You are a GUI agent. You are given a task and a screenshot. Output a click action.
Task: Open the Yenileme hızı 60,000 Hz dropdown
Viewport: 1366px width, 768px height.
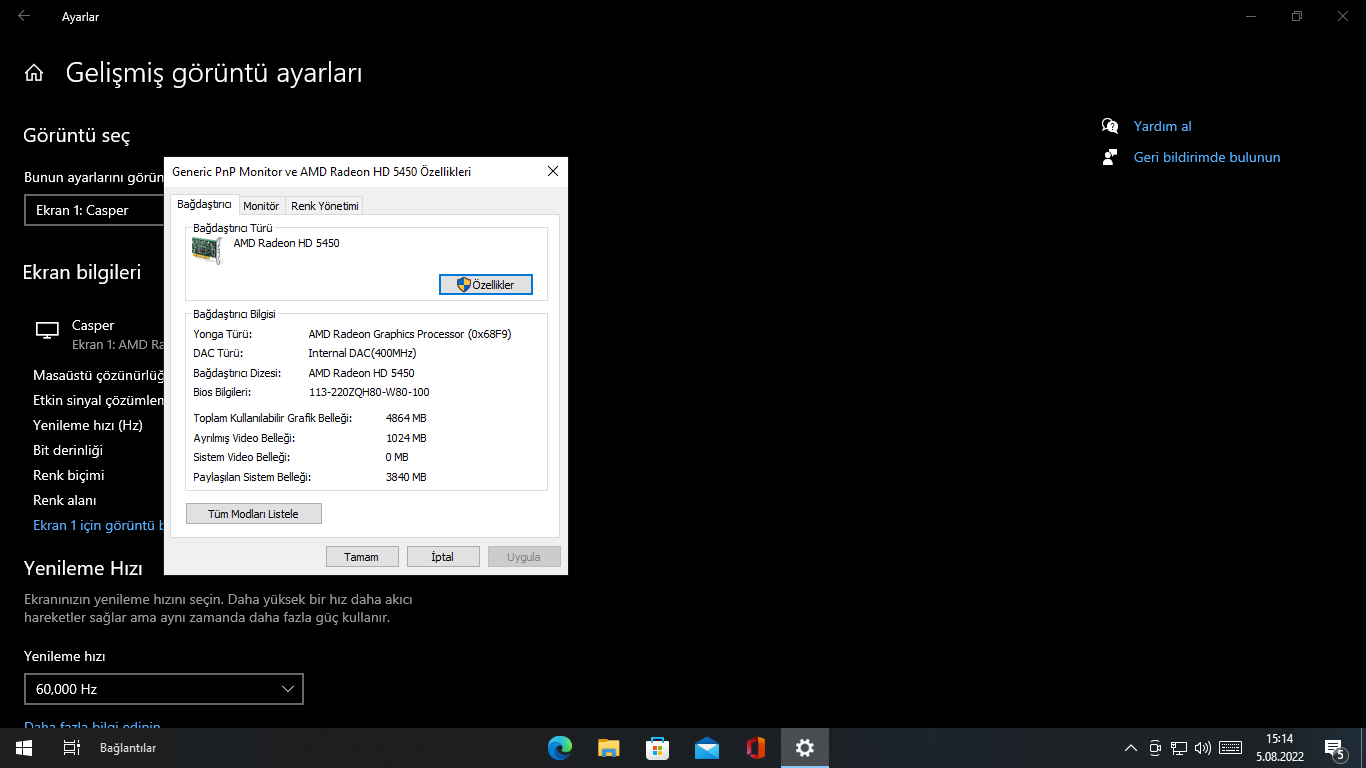click(x=164, y=689)
